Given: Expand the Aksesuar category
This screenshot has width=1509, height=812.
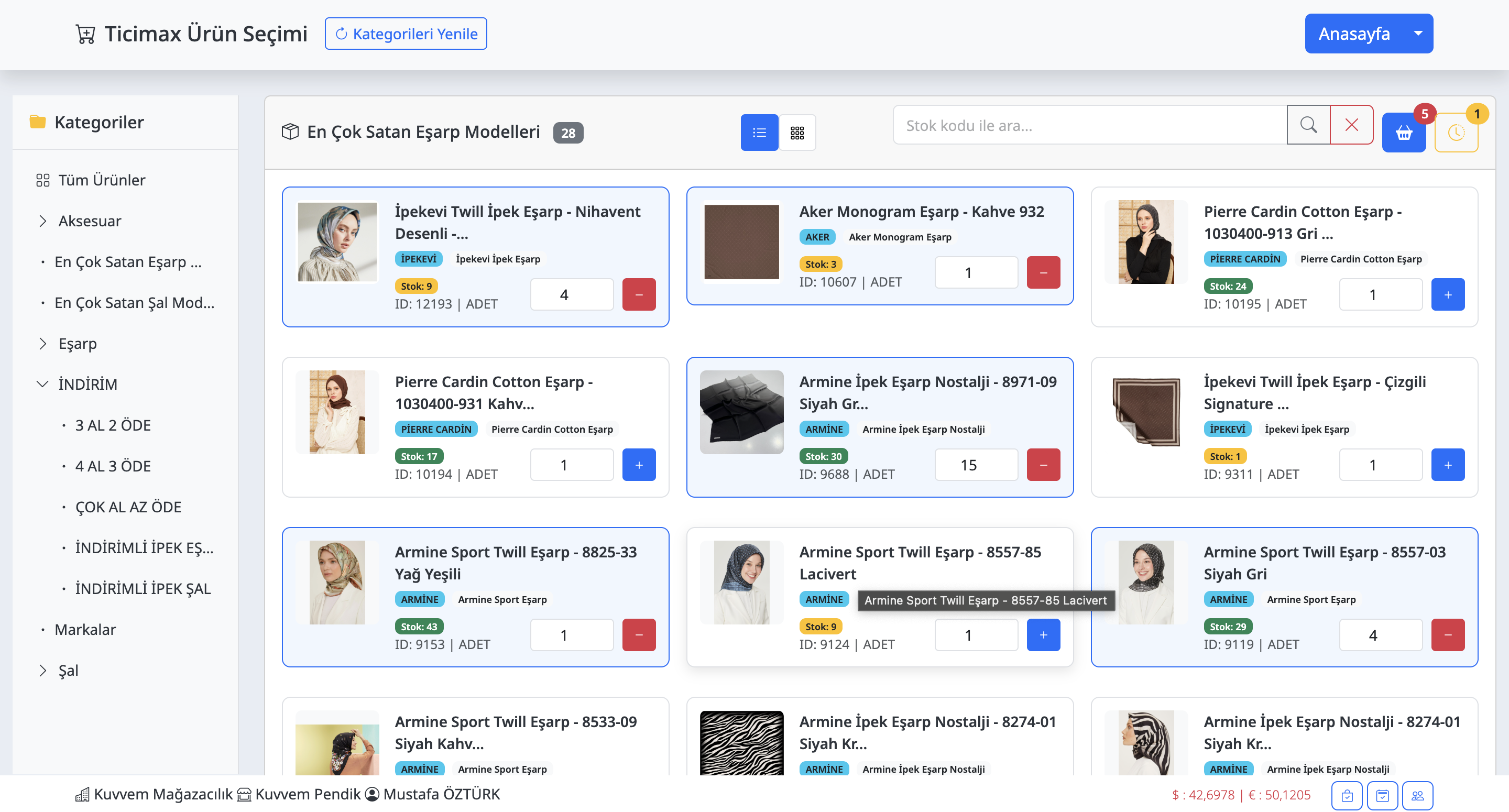Looking at the screenshot, I should click(43, 221).
